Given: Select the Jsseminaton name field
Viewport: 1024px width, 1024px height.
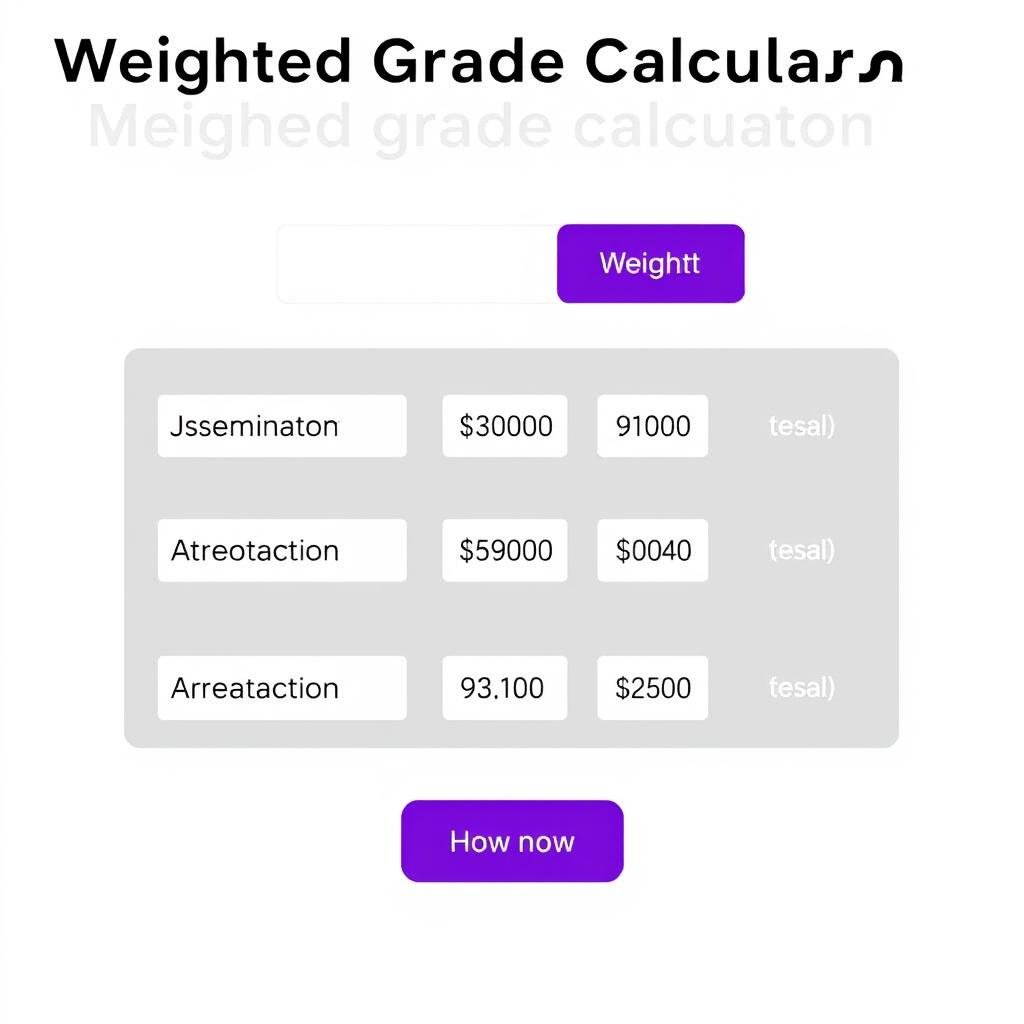Looking at the screenshot, I should (281, 425).
